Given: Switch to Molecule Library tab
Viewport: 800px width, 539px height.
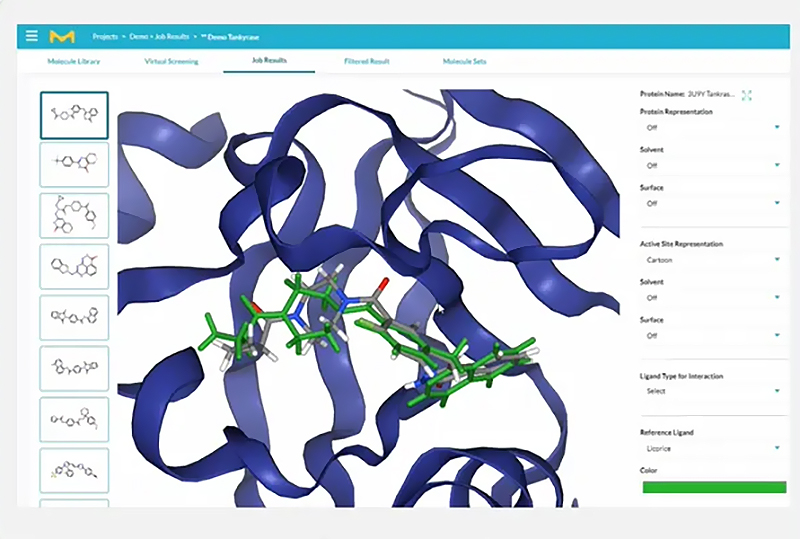Looking at the screenshot, I should [x=74, y=61].
